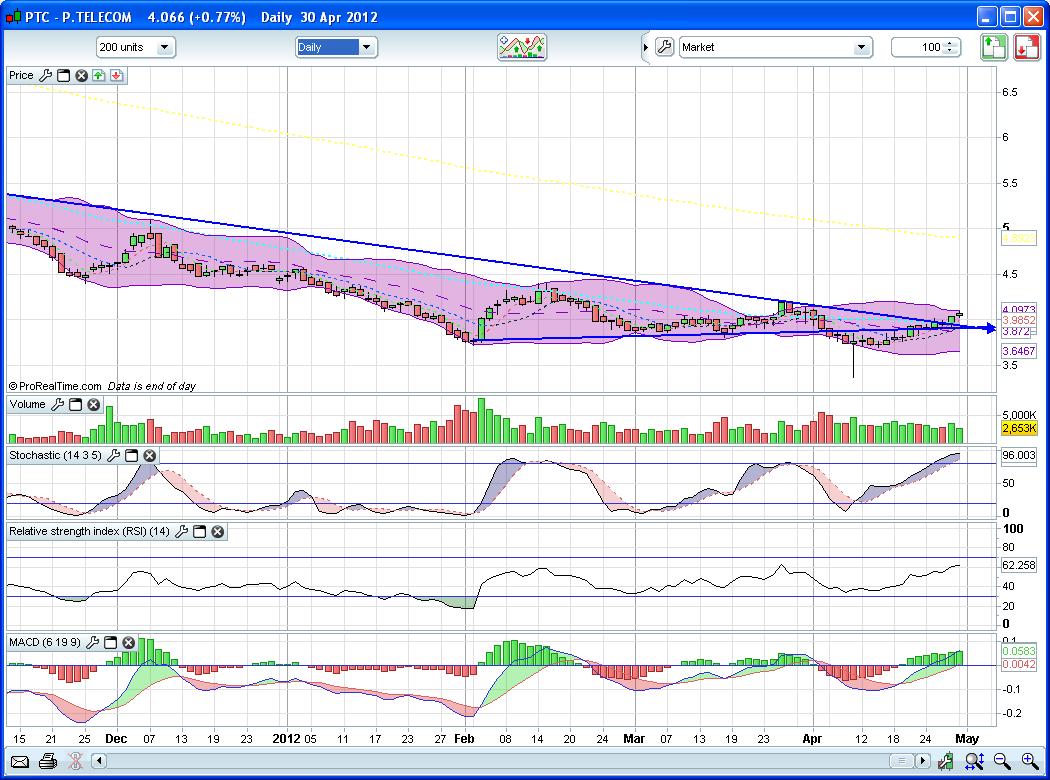The height and width of the screenshot is (780, 1050).
Task: Click the 96.003 stochastic value label
Action: tap(1019, 455)
